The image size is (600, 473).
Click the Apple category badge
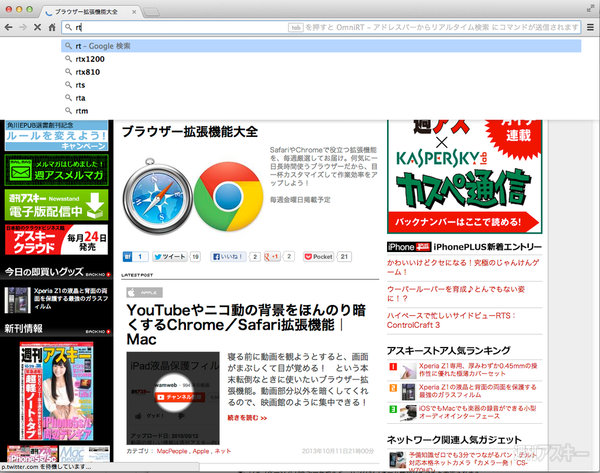coord(145,292)
